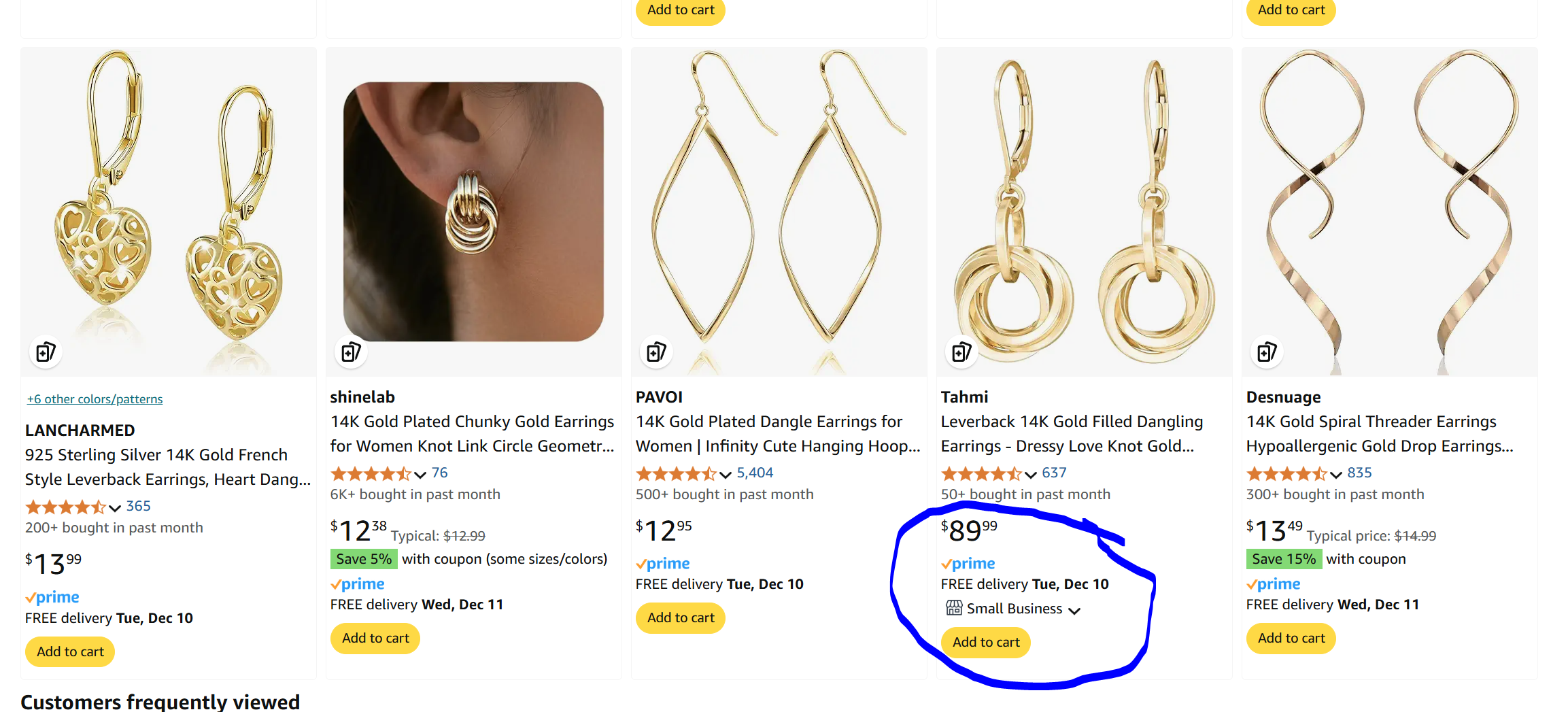Screen dimensions: 1568x712
Task: Click the prime logo under PAVOI price
Action: click(662, 564)
